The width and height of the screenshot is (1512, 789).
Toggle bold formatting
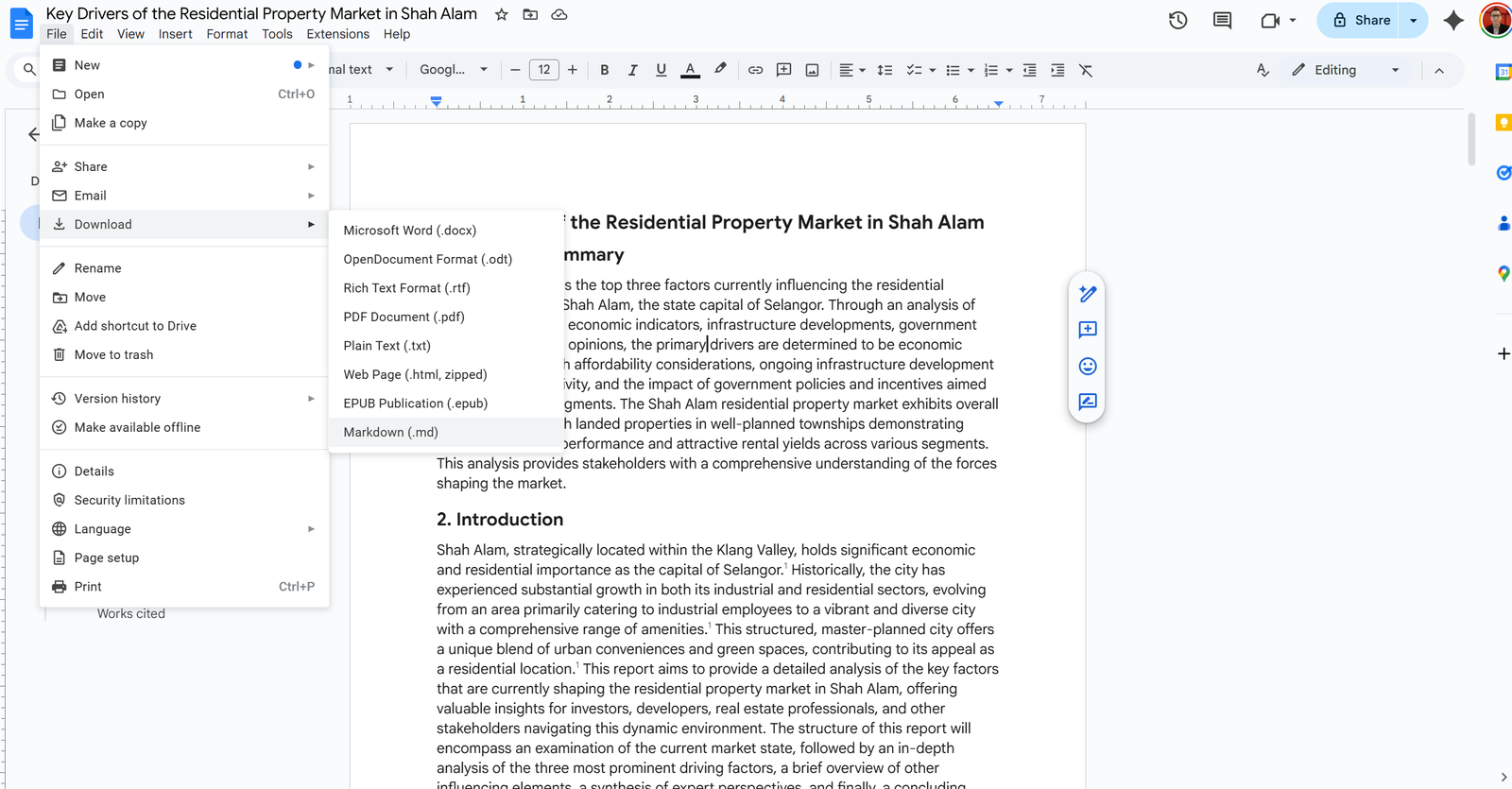[605, 70]
